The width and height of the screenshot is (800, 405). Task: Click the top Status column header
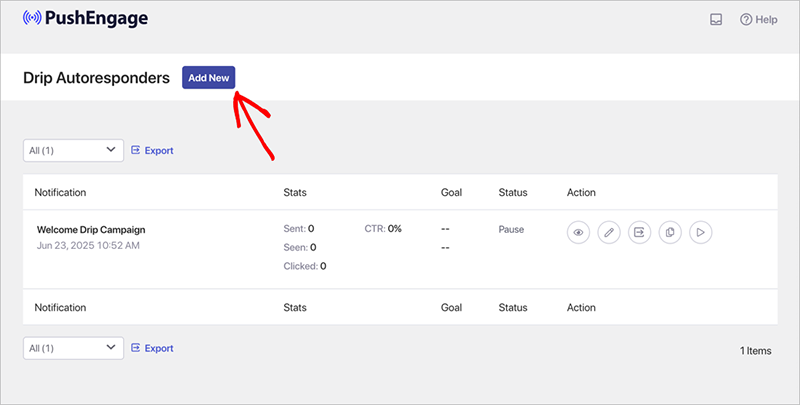click(x=512, y=192)
